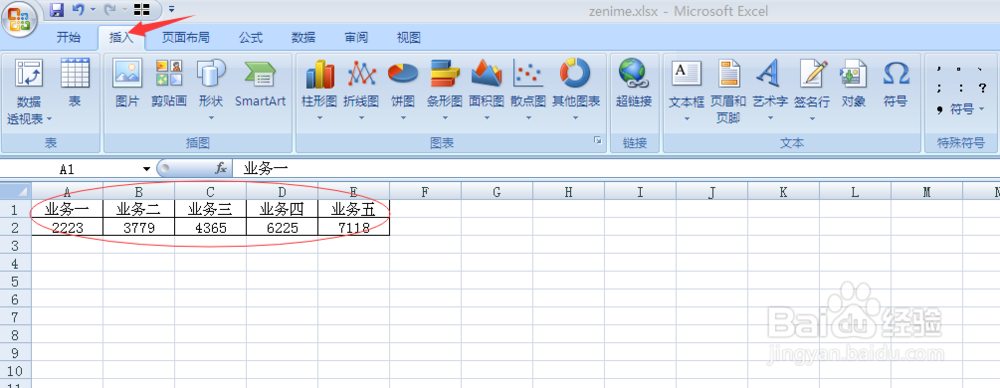Select cell with value 3779

[x=139, y=227]
